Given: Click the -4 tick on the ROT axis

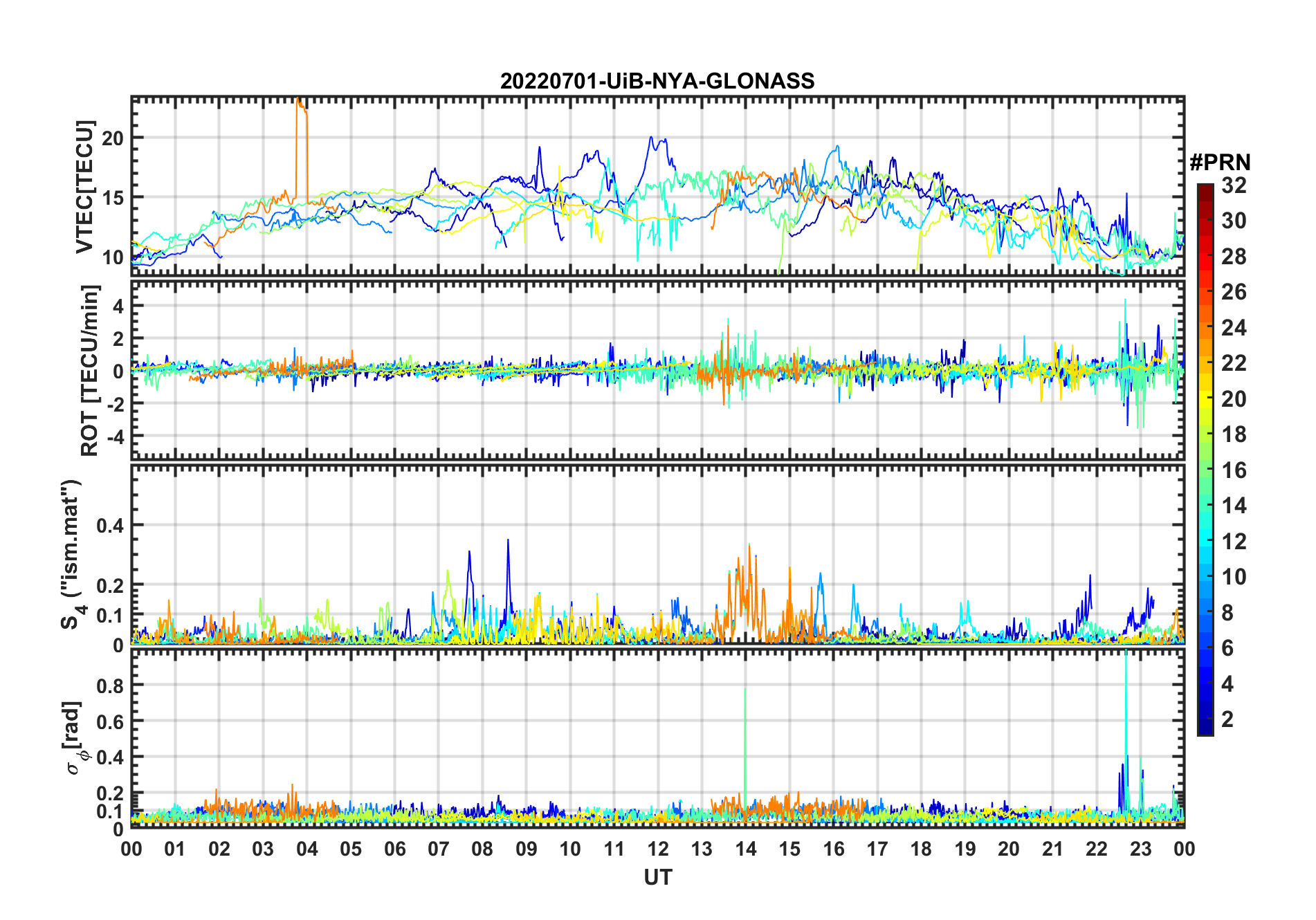Looking at the screenshot, I should 115,436.
